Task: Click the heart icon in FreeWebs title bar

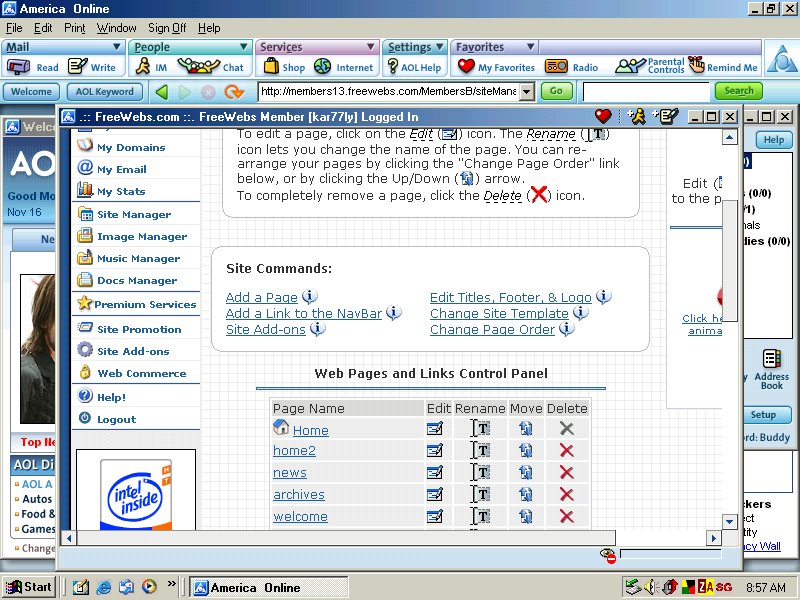Action: point(603,116)
